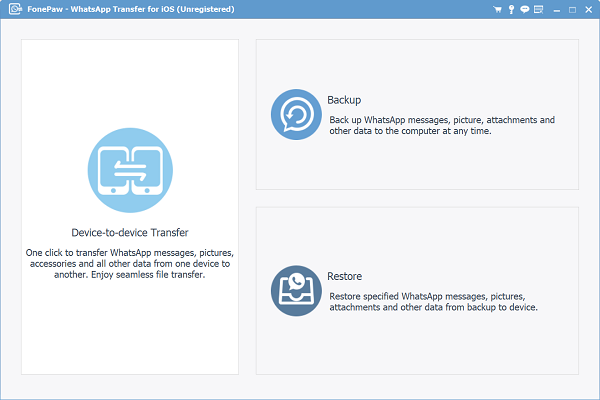Close the FonePaw window
600x400 pixels.
coord(589,10)
